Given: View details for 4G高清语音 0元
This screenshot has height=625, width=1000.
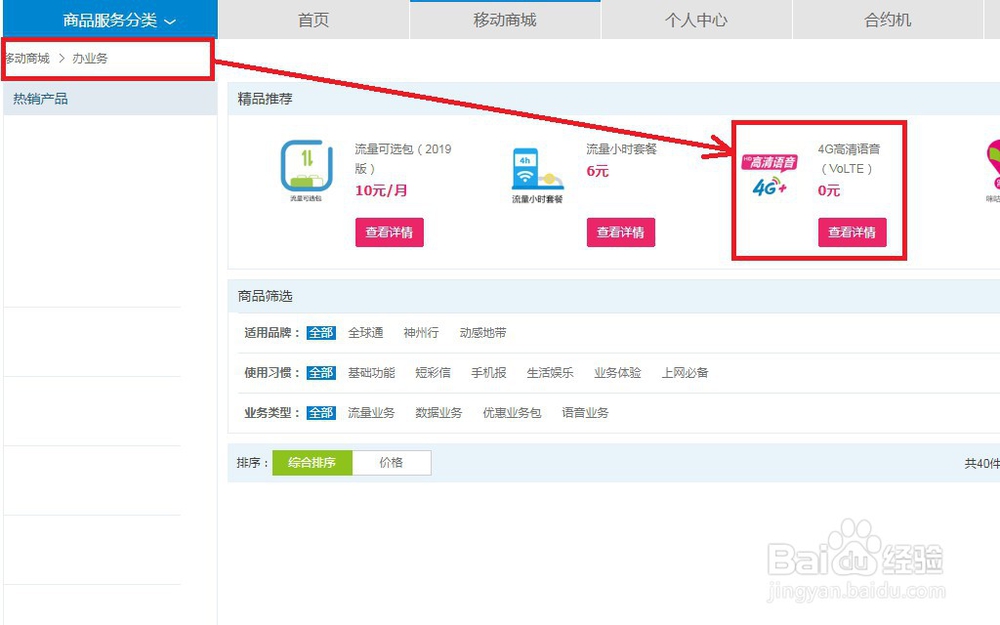Looking at the screenshot, I should point(852,232).
